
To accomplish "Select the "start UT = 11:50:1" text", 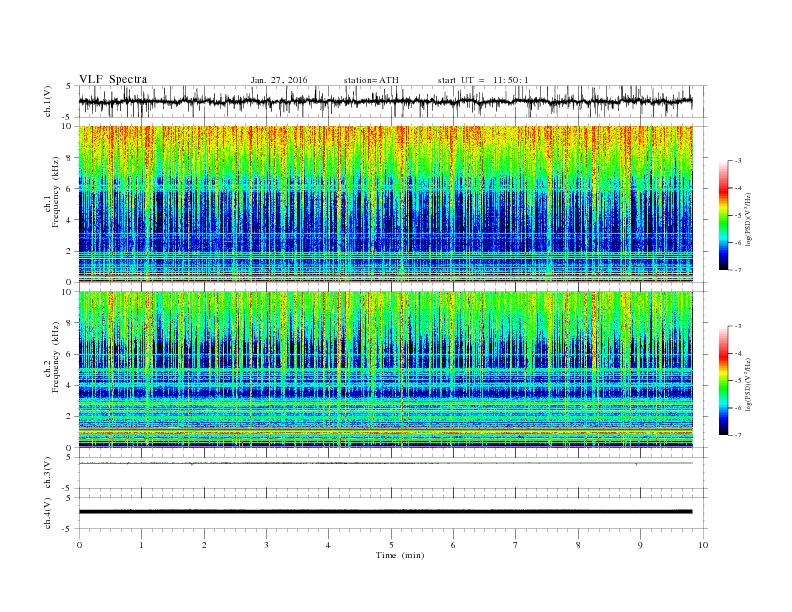I will click(483, 80).
